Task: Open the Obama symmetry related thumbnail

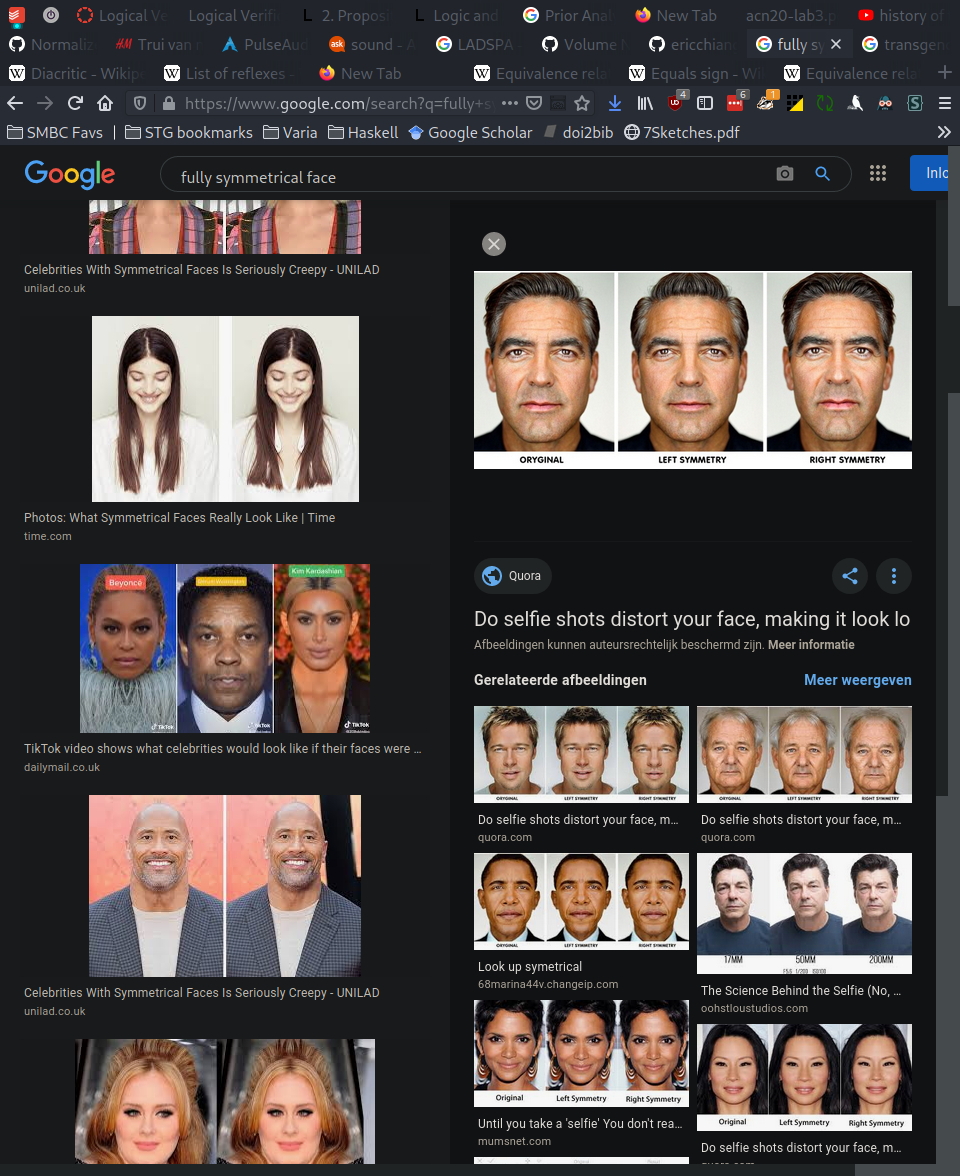Action: [581, 901]
